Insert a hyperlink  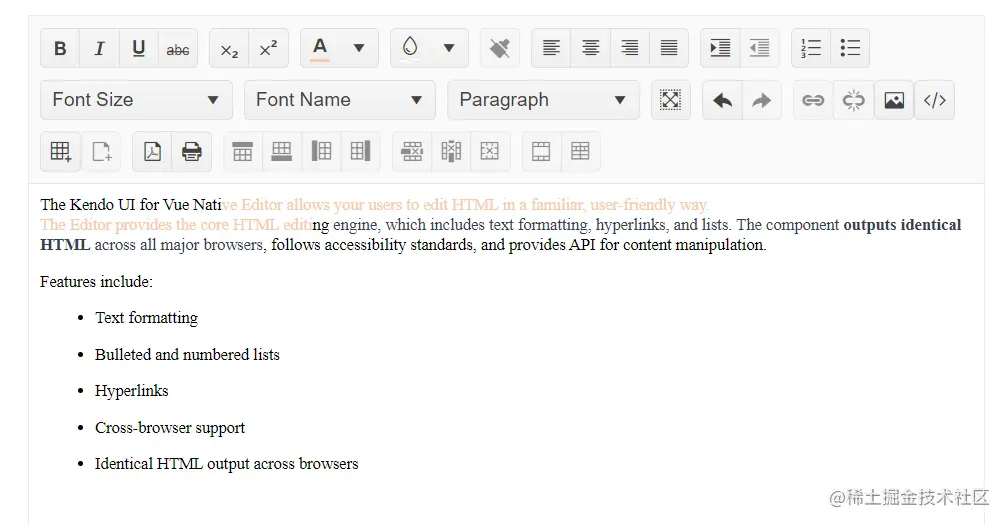point(813,100)
